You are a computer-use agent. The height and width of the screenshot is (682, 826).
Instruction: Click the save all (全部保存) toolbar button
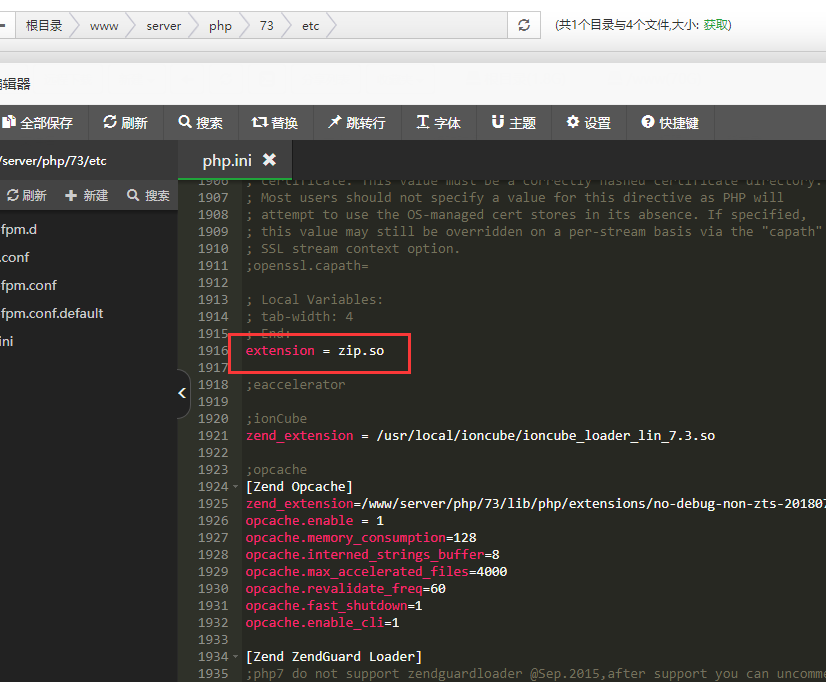pos(38,123)
